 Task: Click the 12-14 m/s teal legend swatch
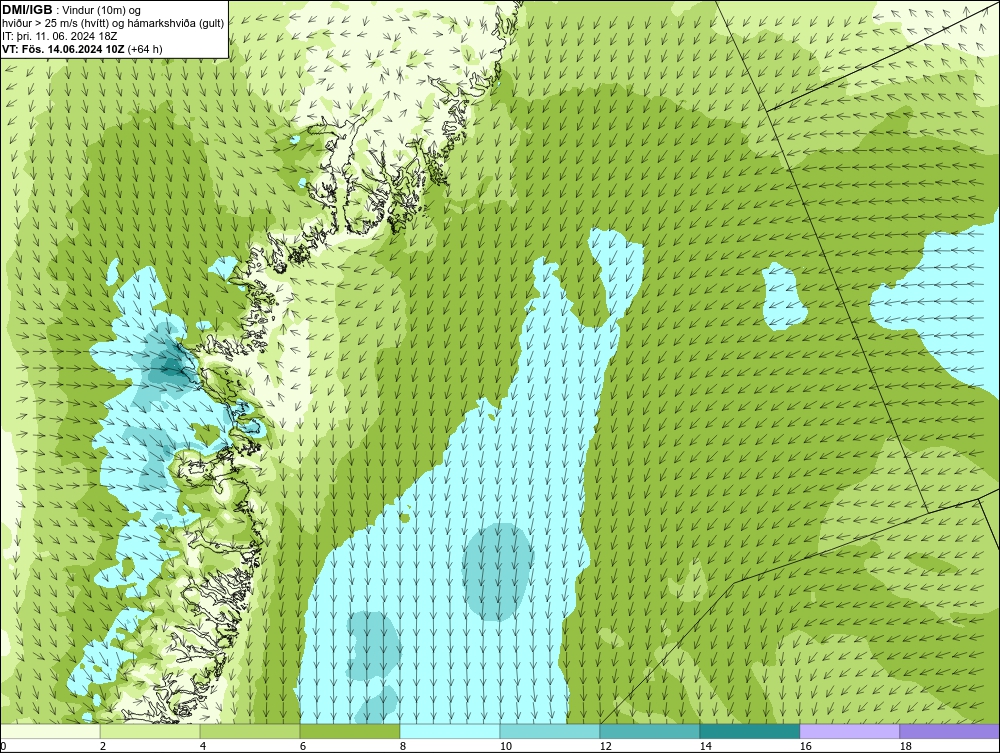point(649,731)
